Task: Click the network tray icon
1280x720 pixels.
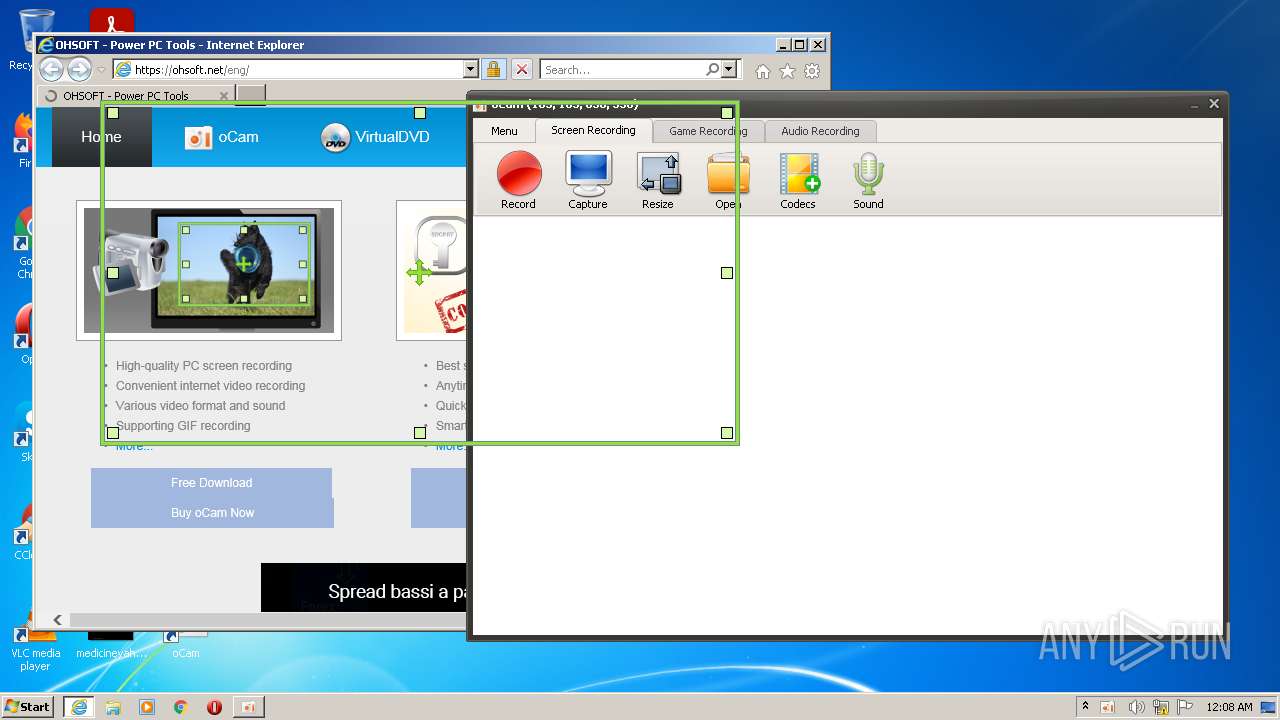Action: (x=1161, y=707)
